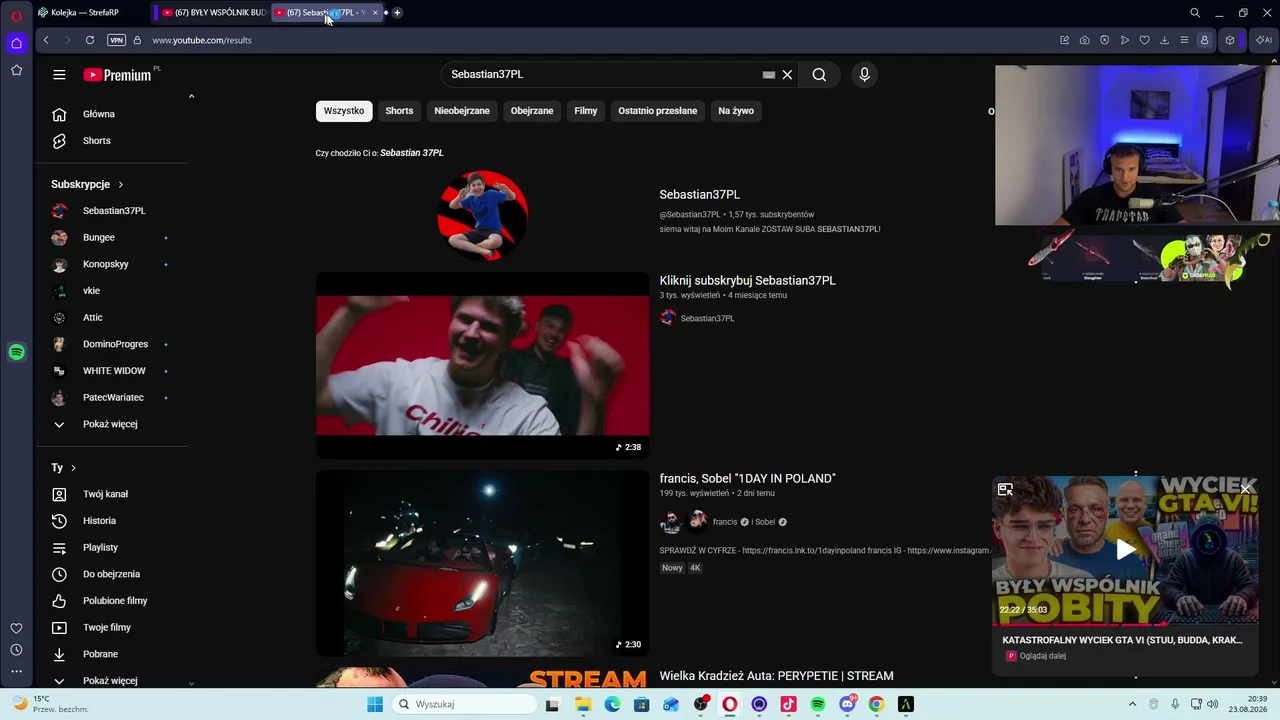The height and width of the screenshot is (720, 1280).
Task: Open Wielka Kradzież Auta stream title
Action: coord(777,677)
